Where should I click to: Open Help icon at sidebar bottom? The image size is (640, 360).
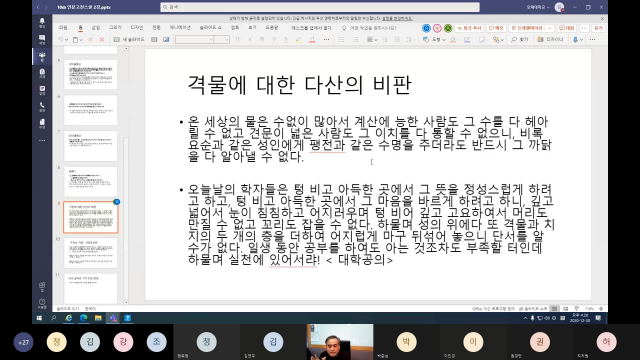tap(42, 303)
